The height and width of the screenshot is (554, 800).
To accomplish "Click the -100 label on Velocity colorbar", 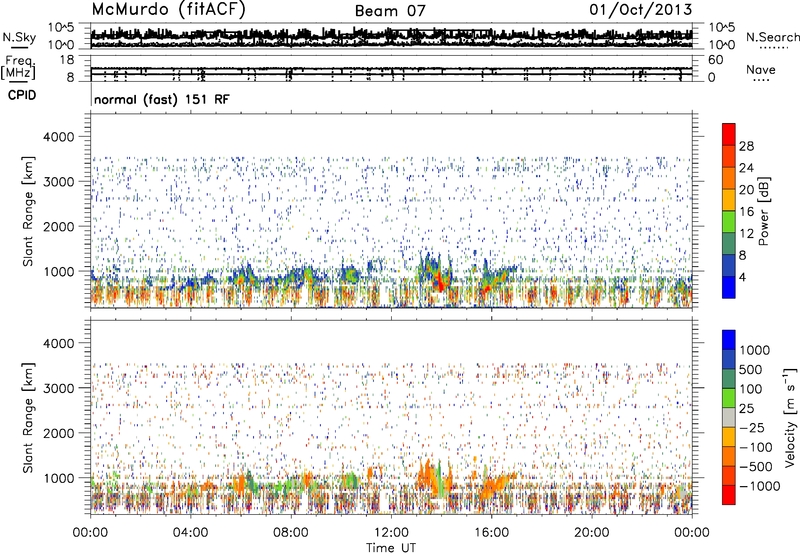I will pyautogui.click(x=755, y=447).
